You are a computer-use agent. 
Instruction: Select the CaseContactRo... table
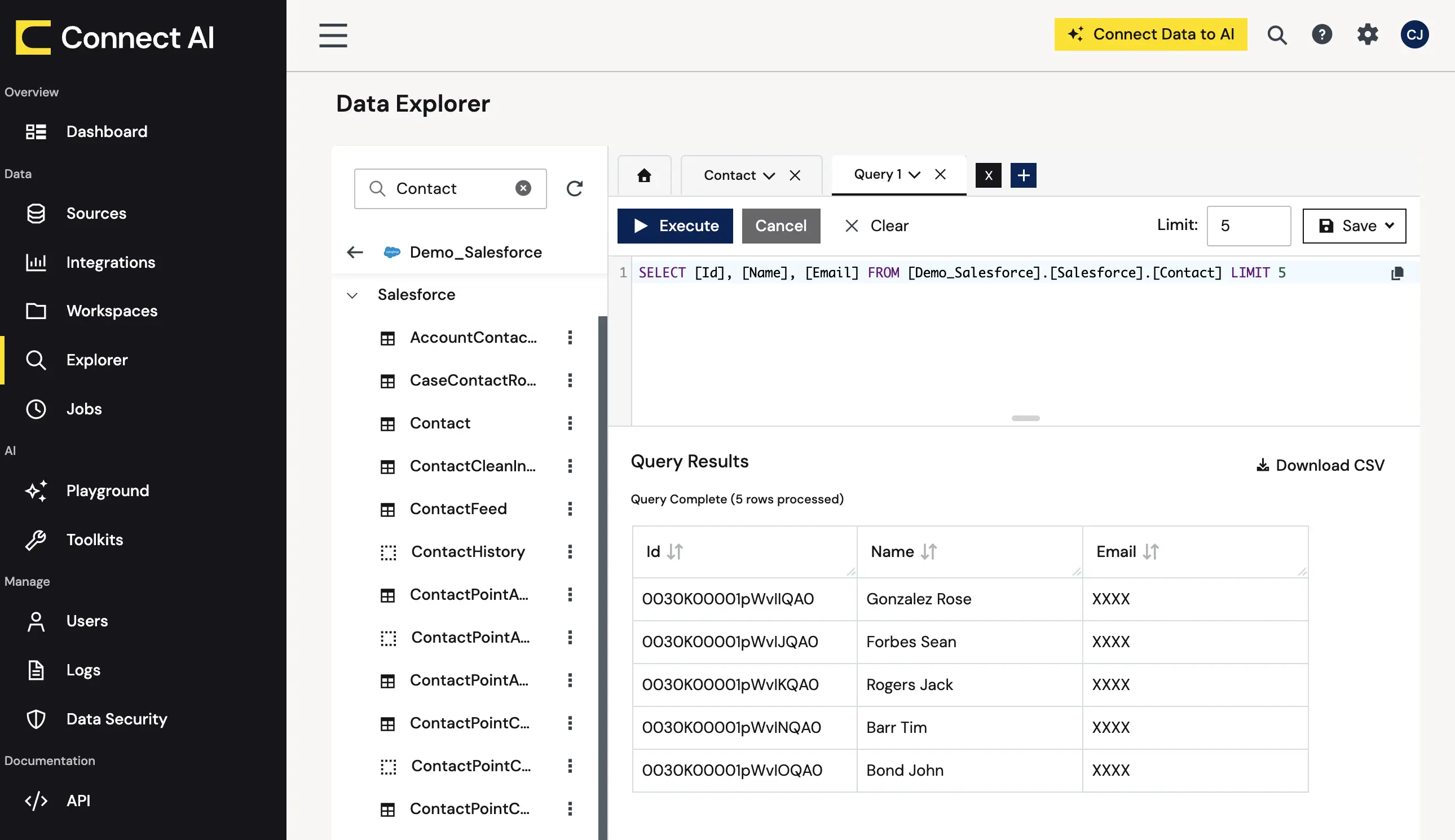point(473,380)
